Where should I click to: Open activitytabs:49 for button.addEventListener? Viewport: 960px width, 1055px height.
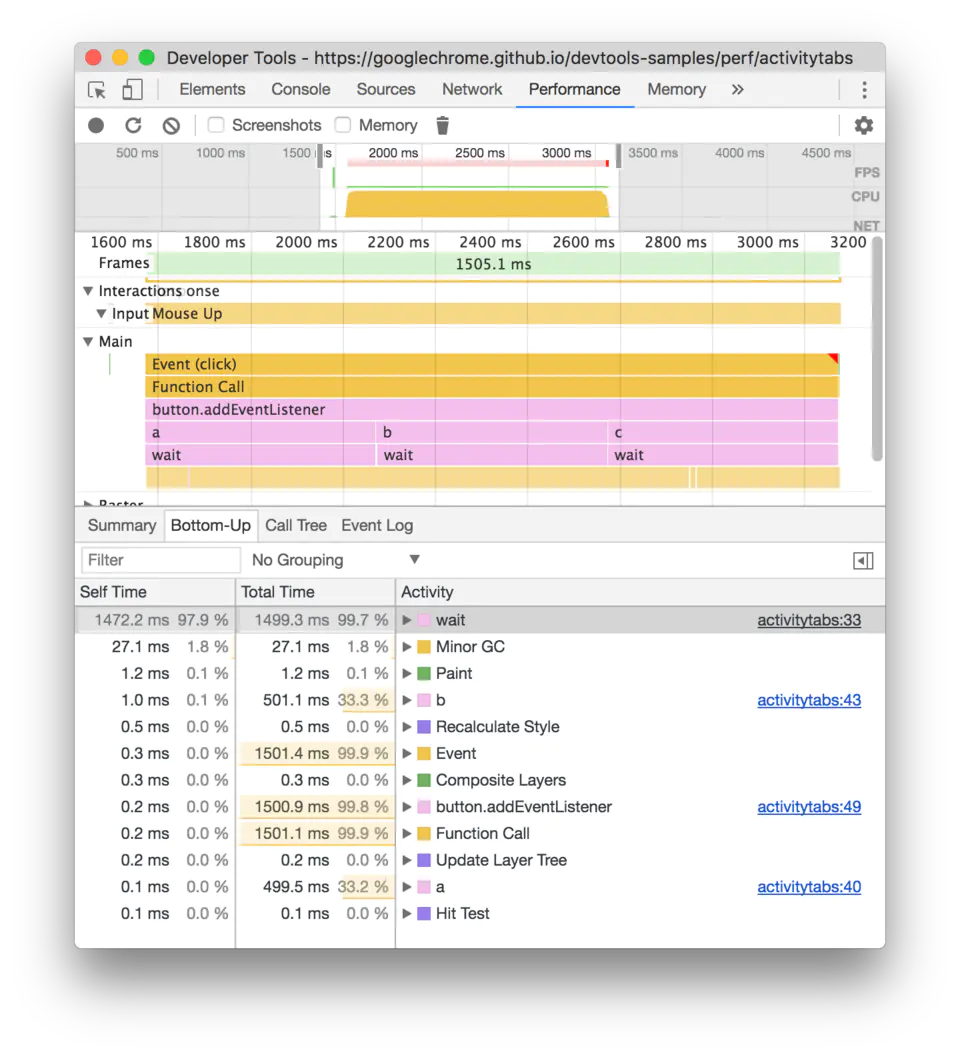pos(809,806)
